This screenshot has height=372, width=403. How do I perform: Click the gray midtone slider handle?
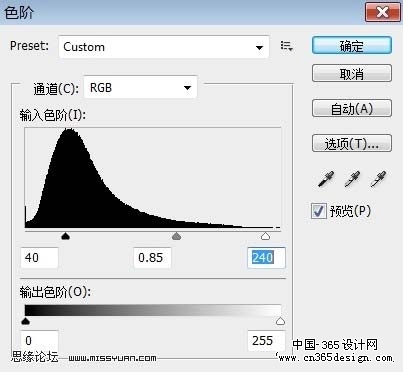pos(176,236)
